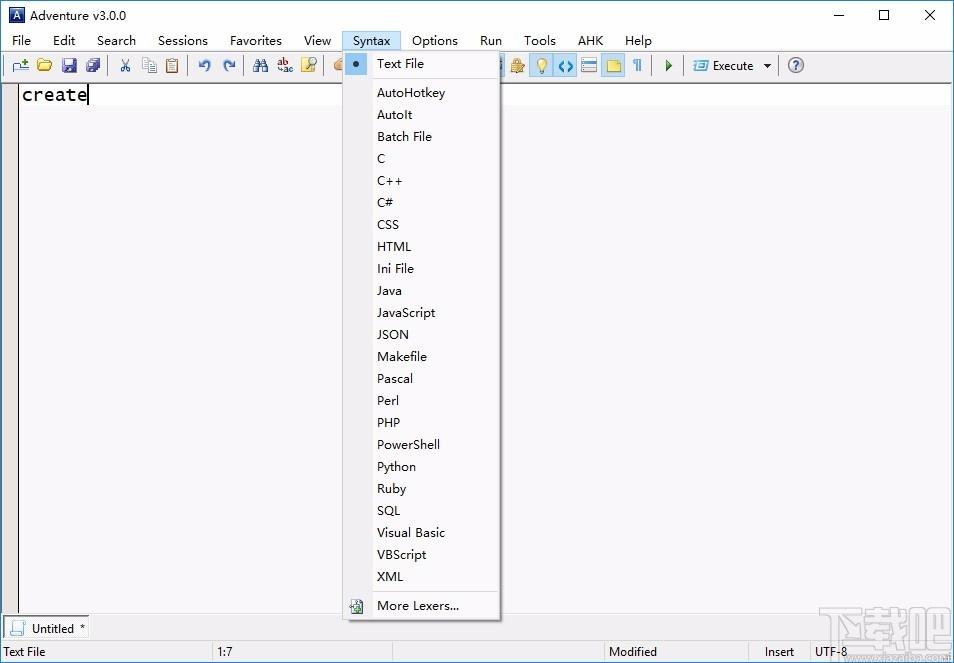
Task: Select Perl syntax
Action: [422, 400]
